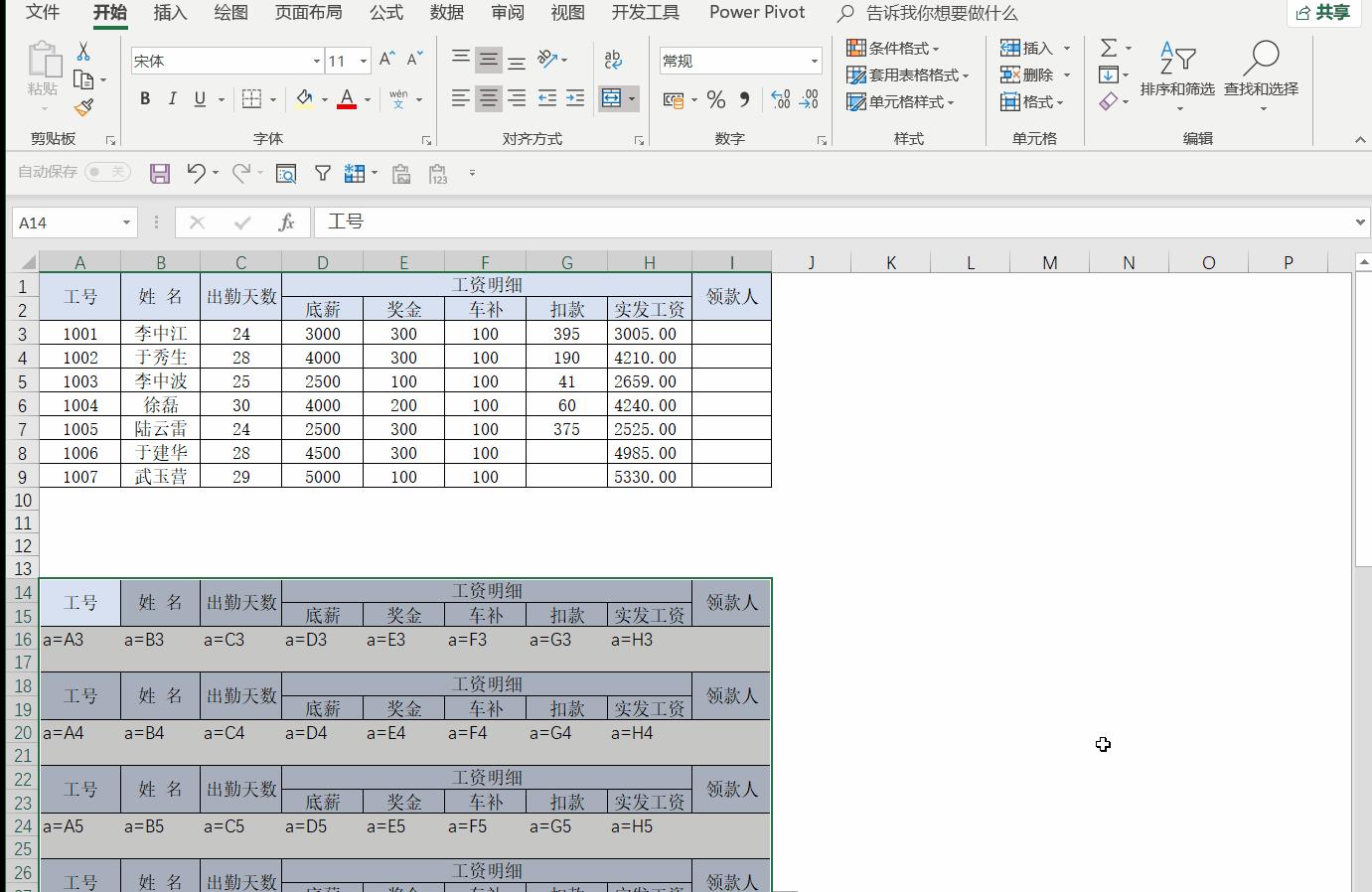The height and width of the screenshot is (892, 1372).
Task: Expand the Name Box dropdown for A14
Action: (126, 223)
